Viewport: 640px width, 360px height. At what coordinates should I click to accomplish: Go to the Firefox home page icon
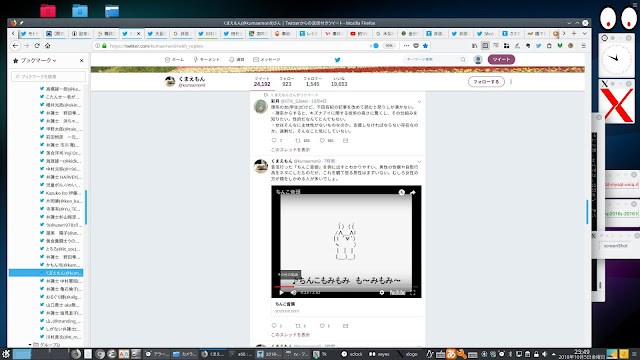pyautogui.click(x=48, y=46)
